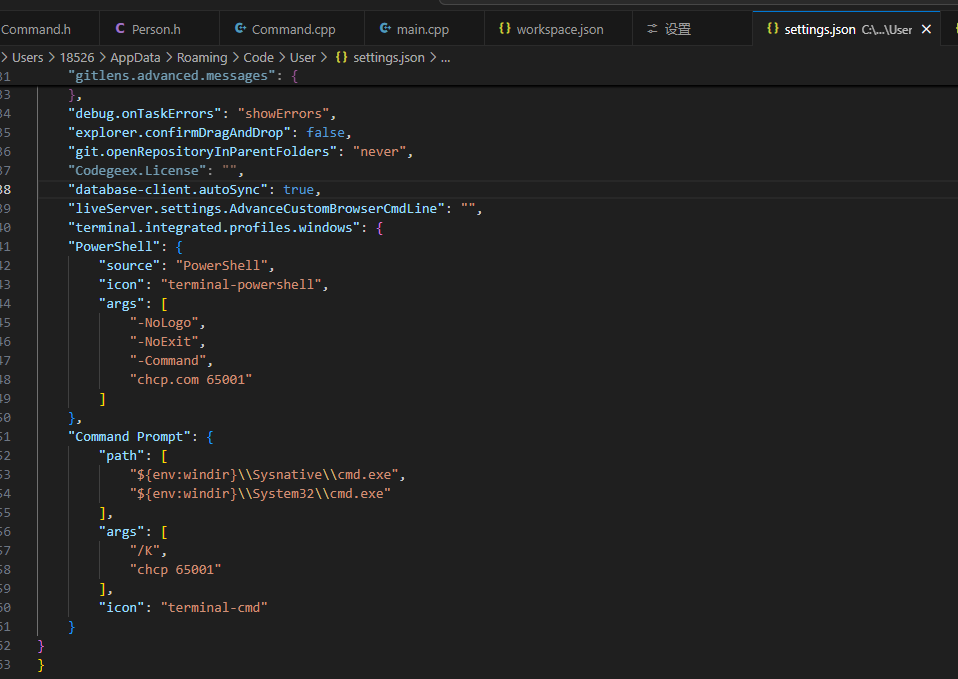Open the 18526 breadcrumb folder
Viewport: 958px width, 679px height.
[x=79, y=57]
